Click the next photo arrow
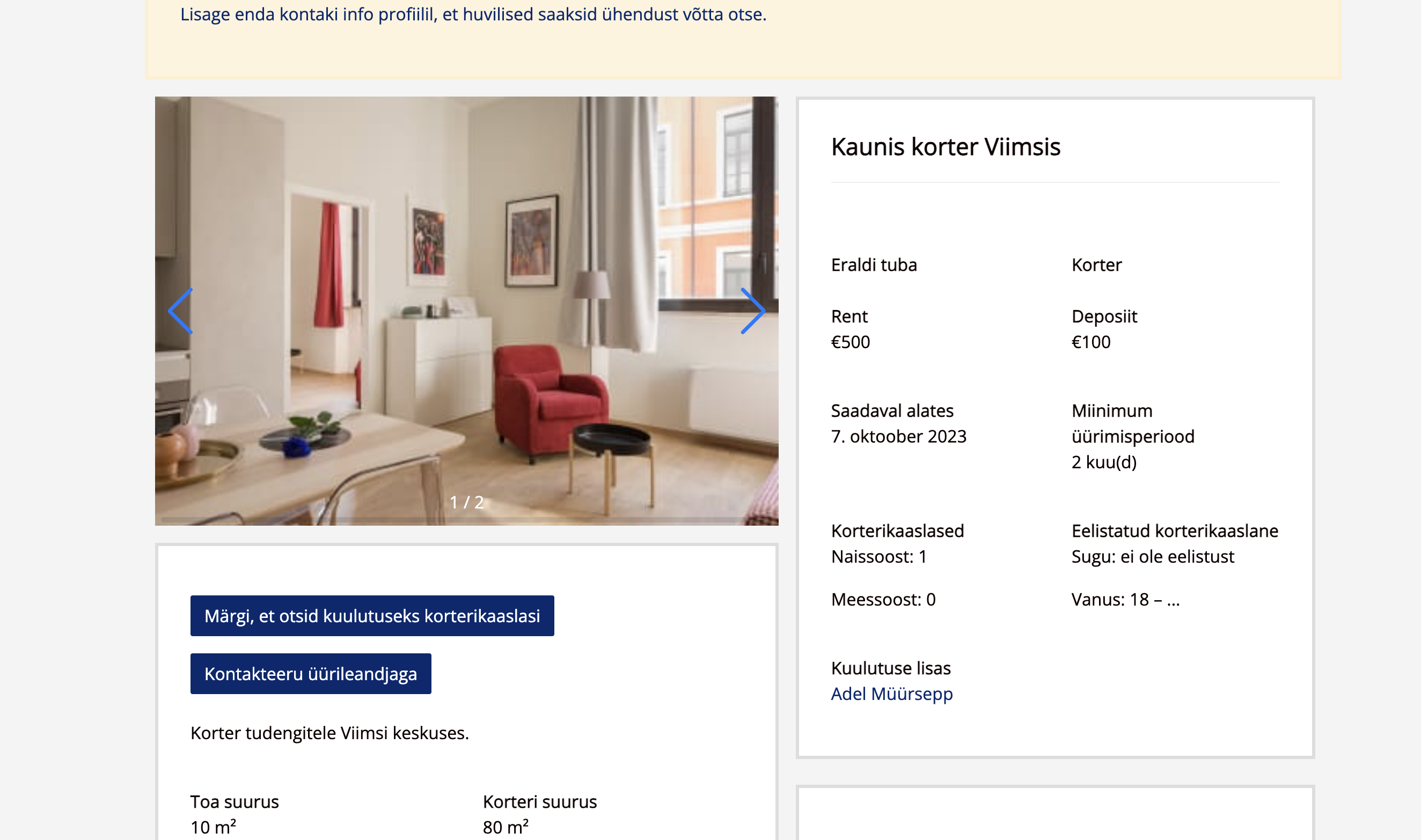 click(x=752, y=311)
